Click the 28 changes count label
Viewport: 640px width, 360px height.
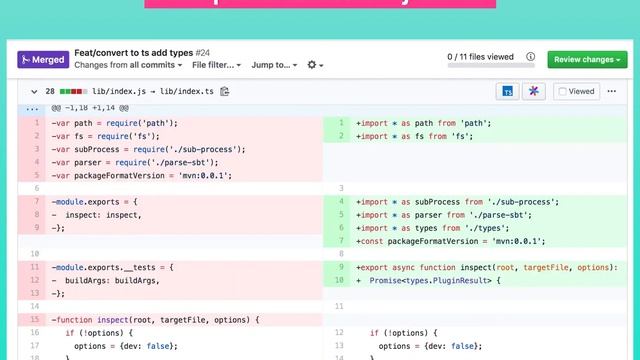pos(50,91)
